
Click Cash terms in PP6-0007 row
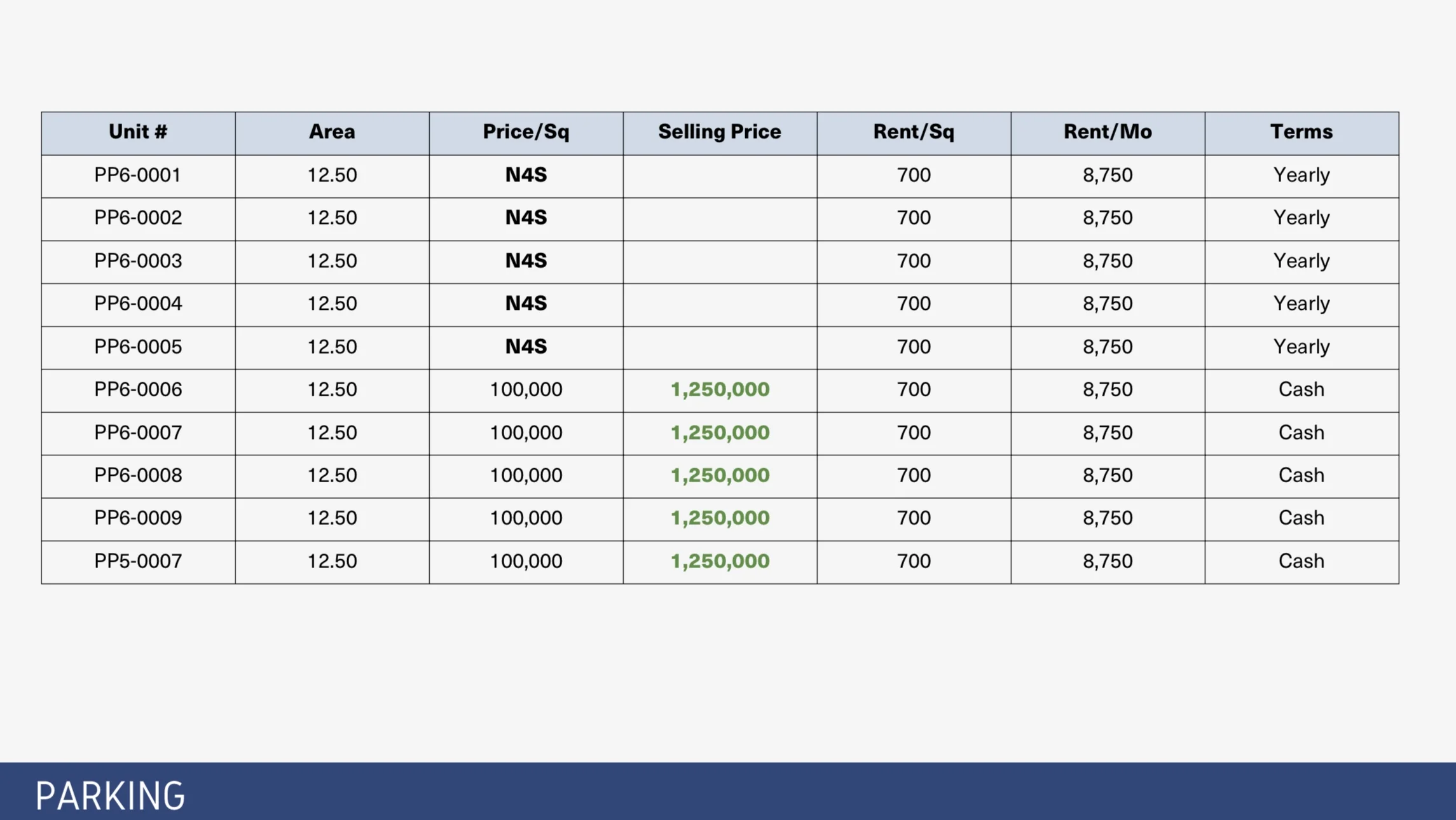1301,433
